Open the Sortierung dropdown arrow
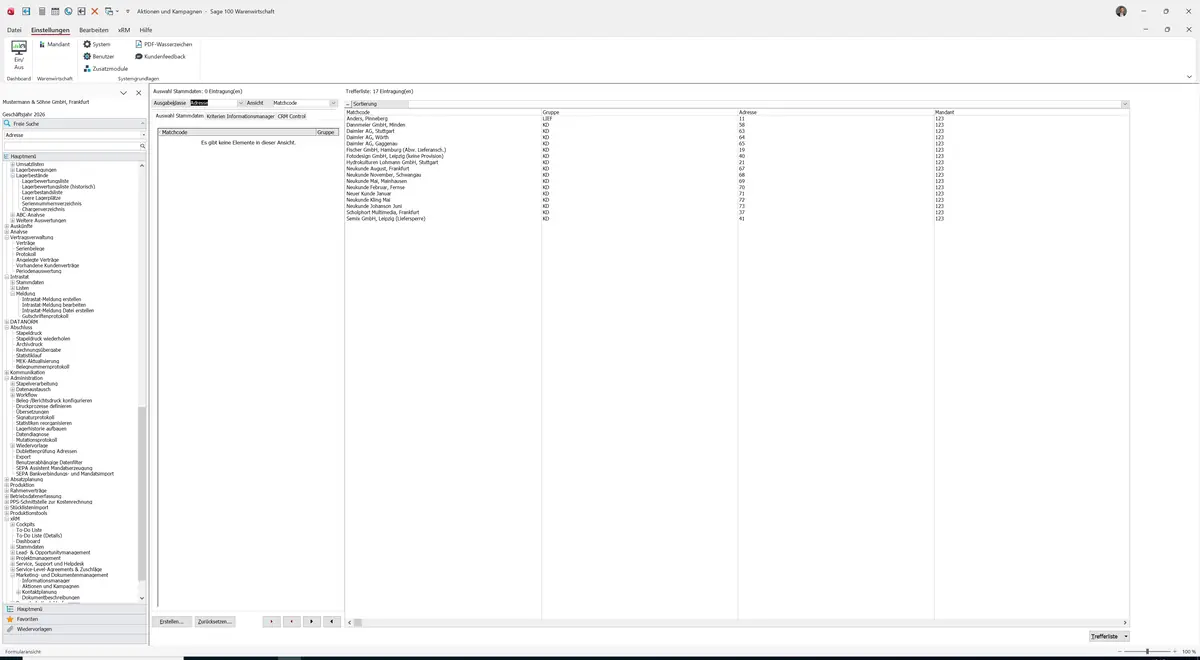The image size is (1200, 660). [1125, 104]
